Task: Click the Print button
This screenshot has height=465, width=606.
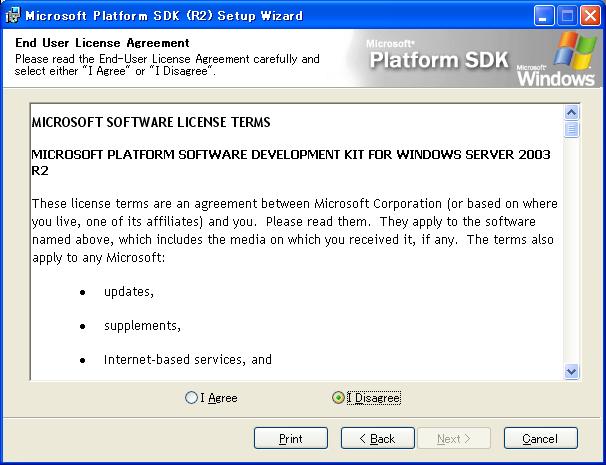Action: pyautogui.click(x=291, y=438)
